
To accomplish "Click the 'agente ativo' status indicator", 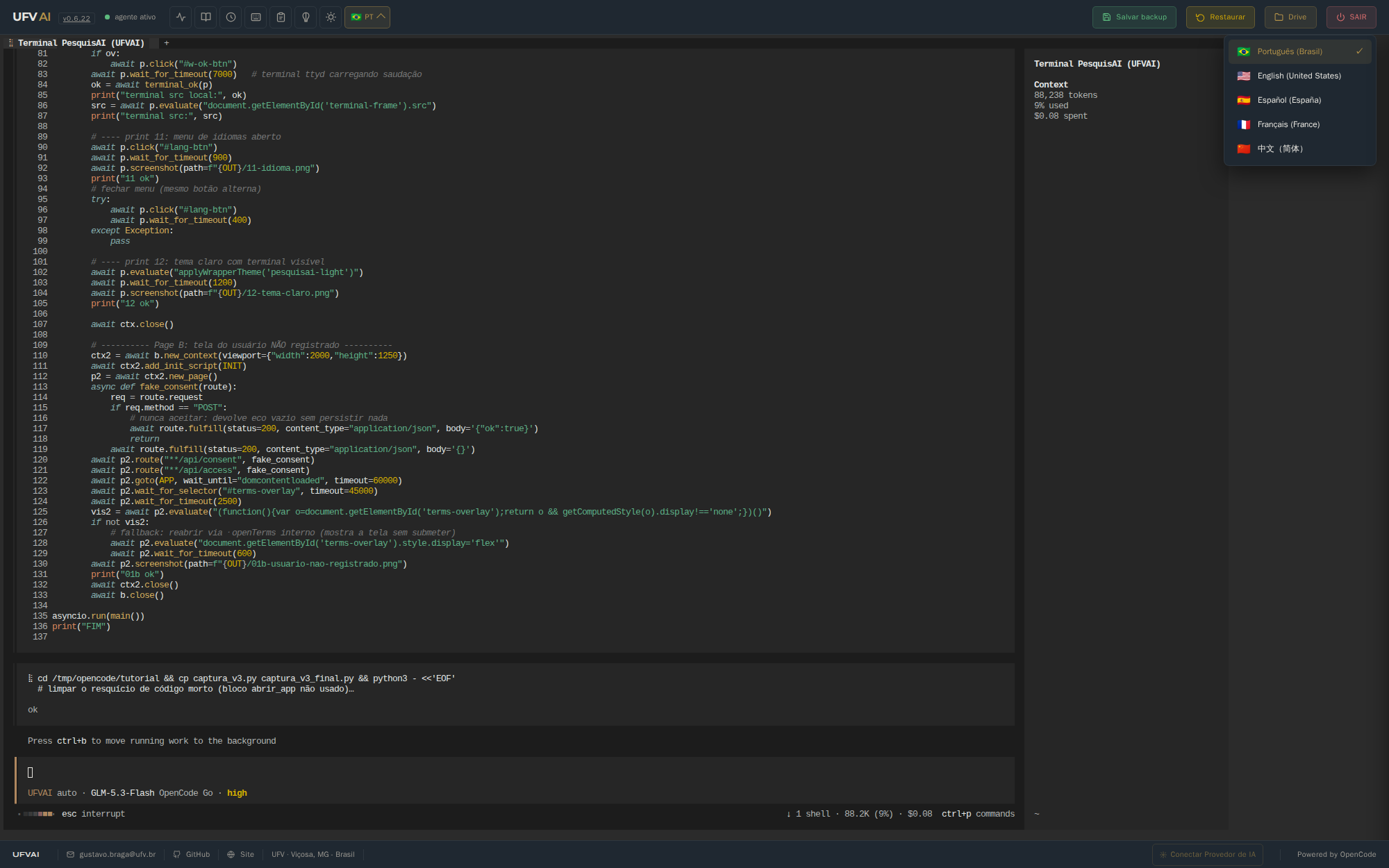I will 130,17.
